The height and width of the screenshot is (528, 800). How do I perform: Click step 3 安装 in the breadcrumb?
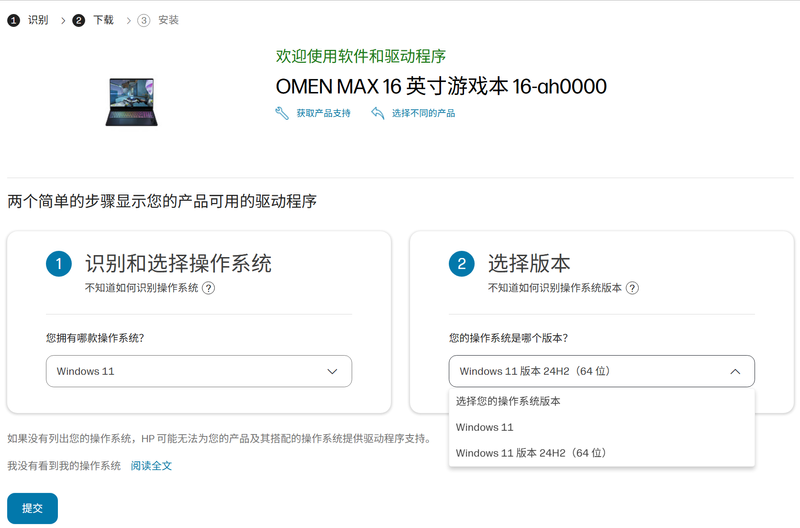[158, 20]
